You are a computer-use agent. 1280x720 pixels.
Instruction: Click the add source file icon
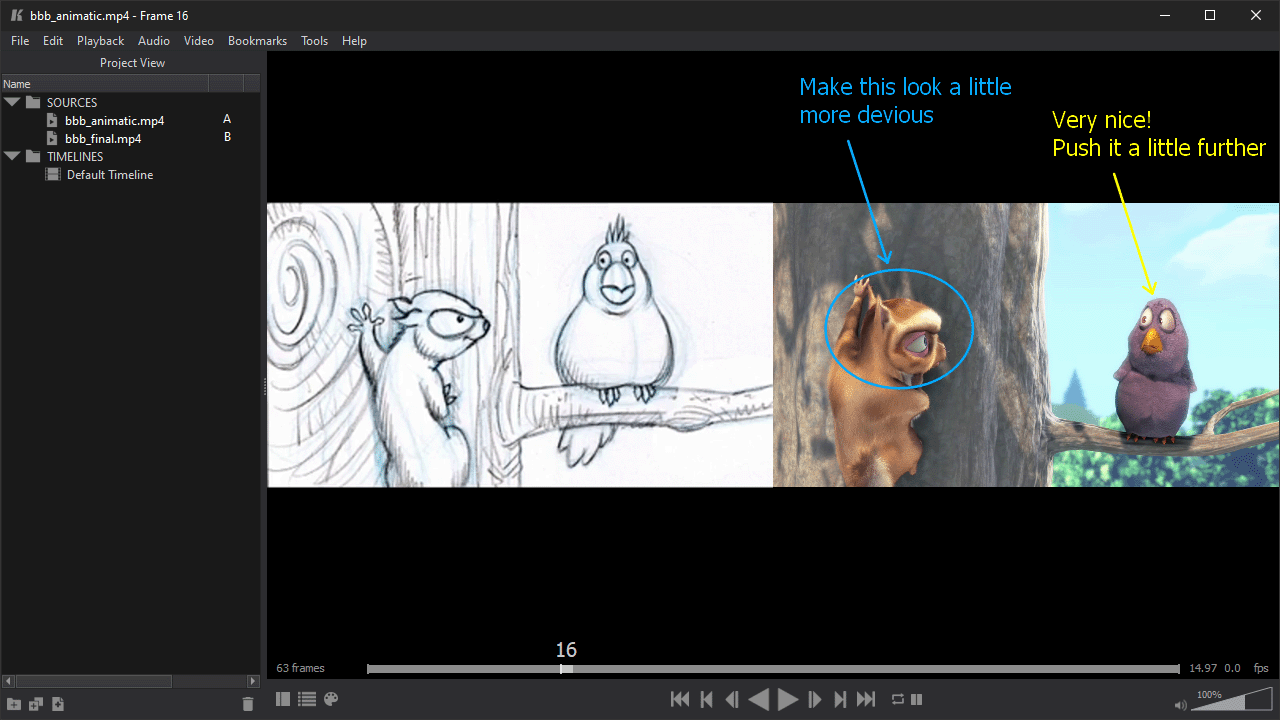(x=58, y=704)
